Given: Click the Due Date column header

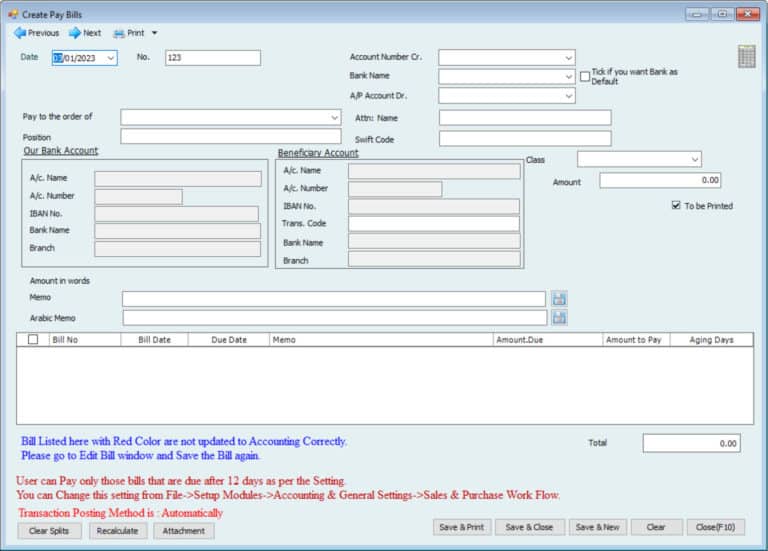Looking at the screenshot, I should [228, 340].
